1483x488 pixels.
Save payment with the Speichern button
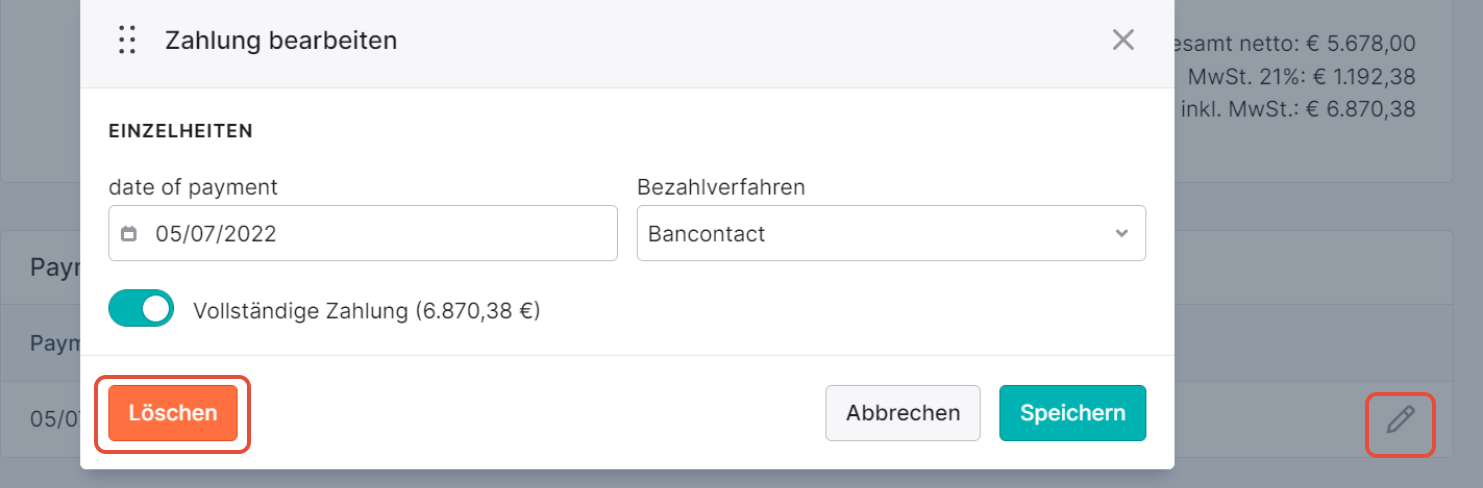coord(1072,413)
